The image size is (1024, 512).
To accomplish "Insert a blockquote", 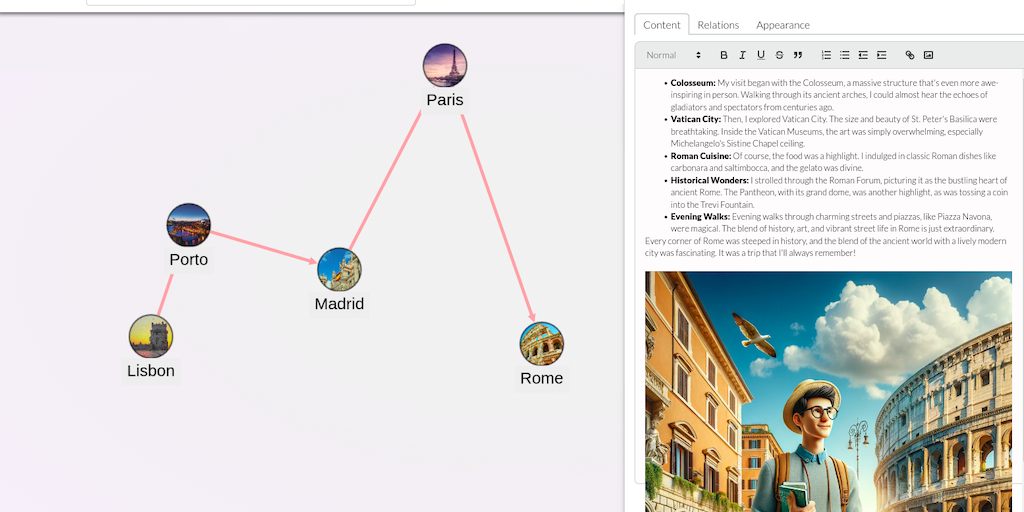I will (x=798, y=55).
